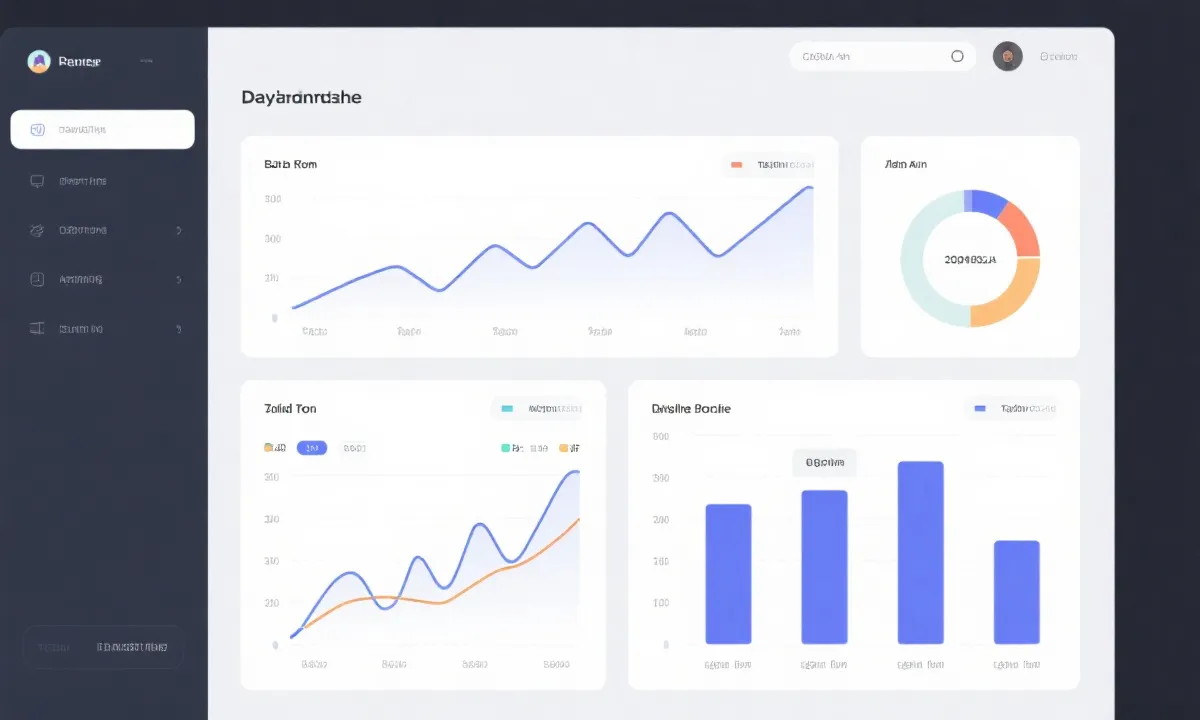Click the app logo in the sidebar header
The image size is (1200, 720).
pos(39,62)
